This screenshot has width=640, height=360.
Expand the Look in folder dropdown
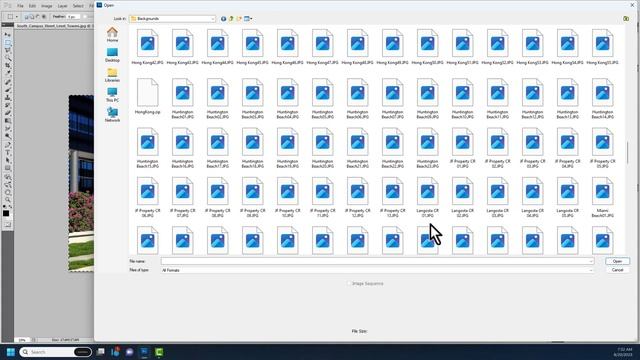(x=213, y=19)
